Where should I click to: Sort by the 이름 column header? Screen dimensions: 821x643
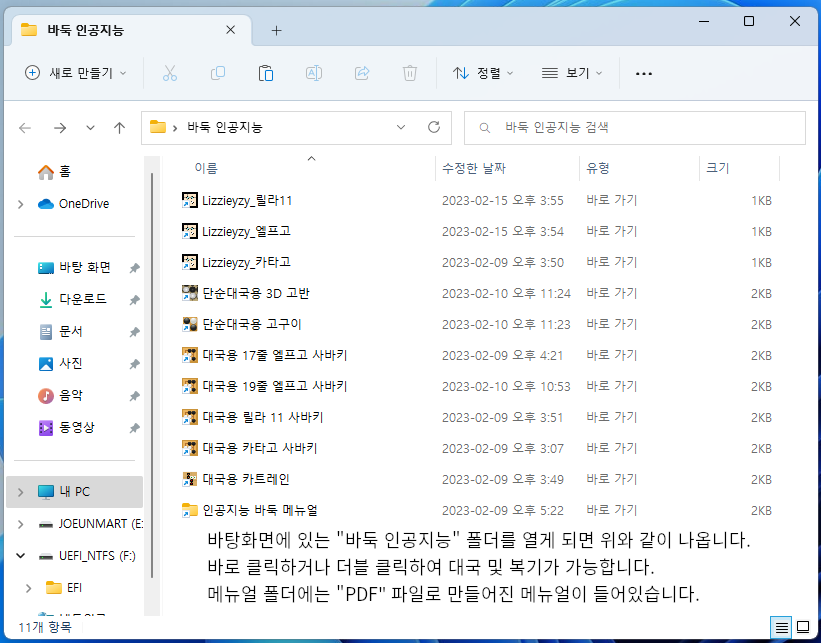[206, 168]
